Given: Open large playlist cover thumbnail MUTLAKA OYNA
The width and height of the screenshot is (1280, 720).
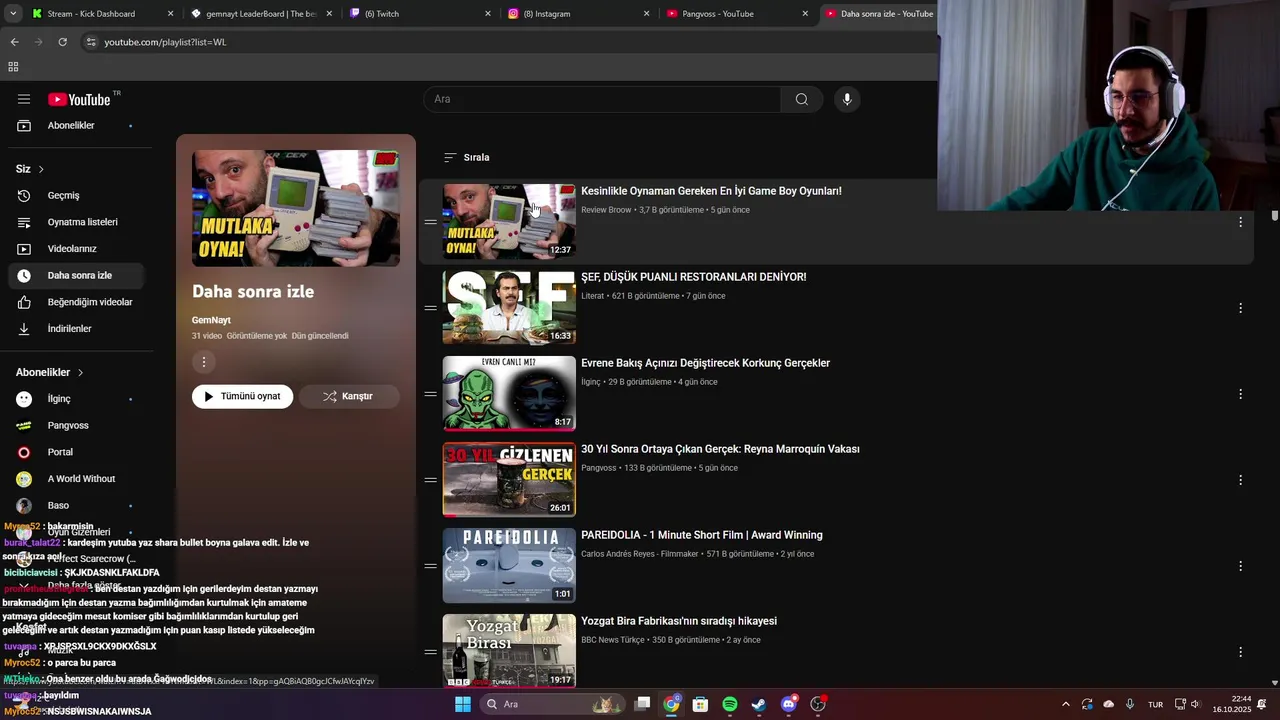Looking at the screenshot, I should (296, 208).
